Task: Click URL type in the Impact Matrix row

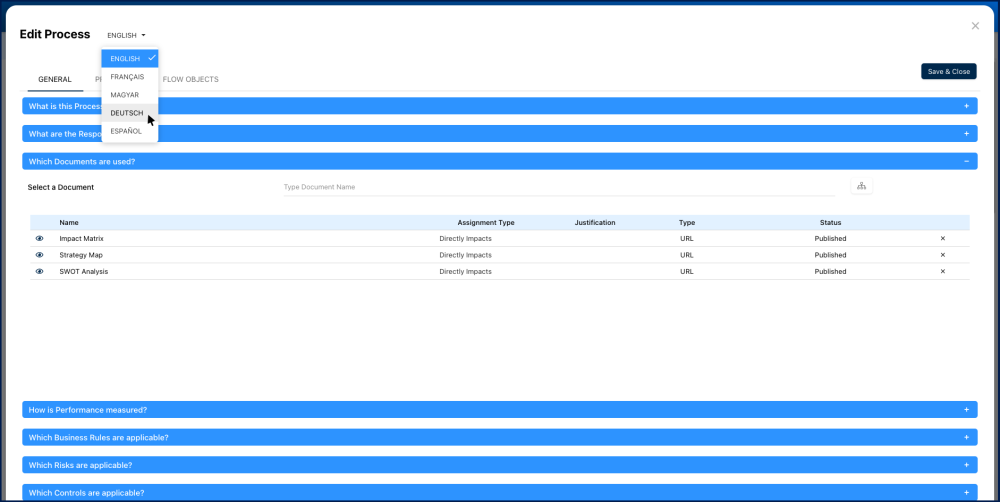Action: point(687,239)
